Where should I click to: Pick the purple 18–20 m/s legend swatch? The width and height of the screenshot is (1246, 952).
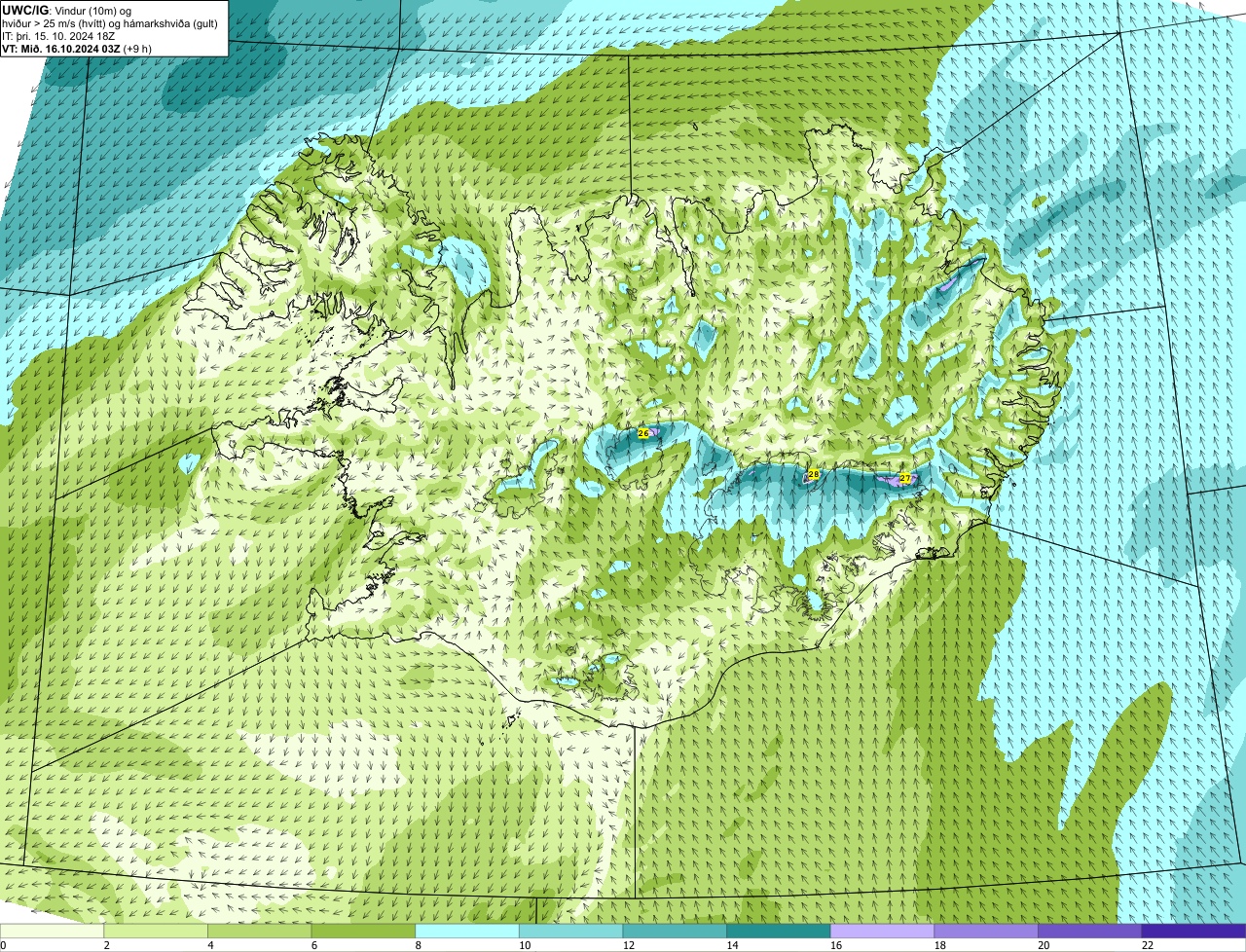[x=986, y=931]
